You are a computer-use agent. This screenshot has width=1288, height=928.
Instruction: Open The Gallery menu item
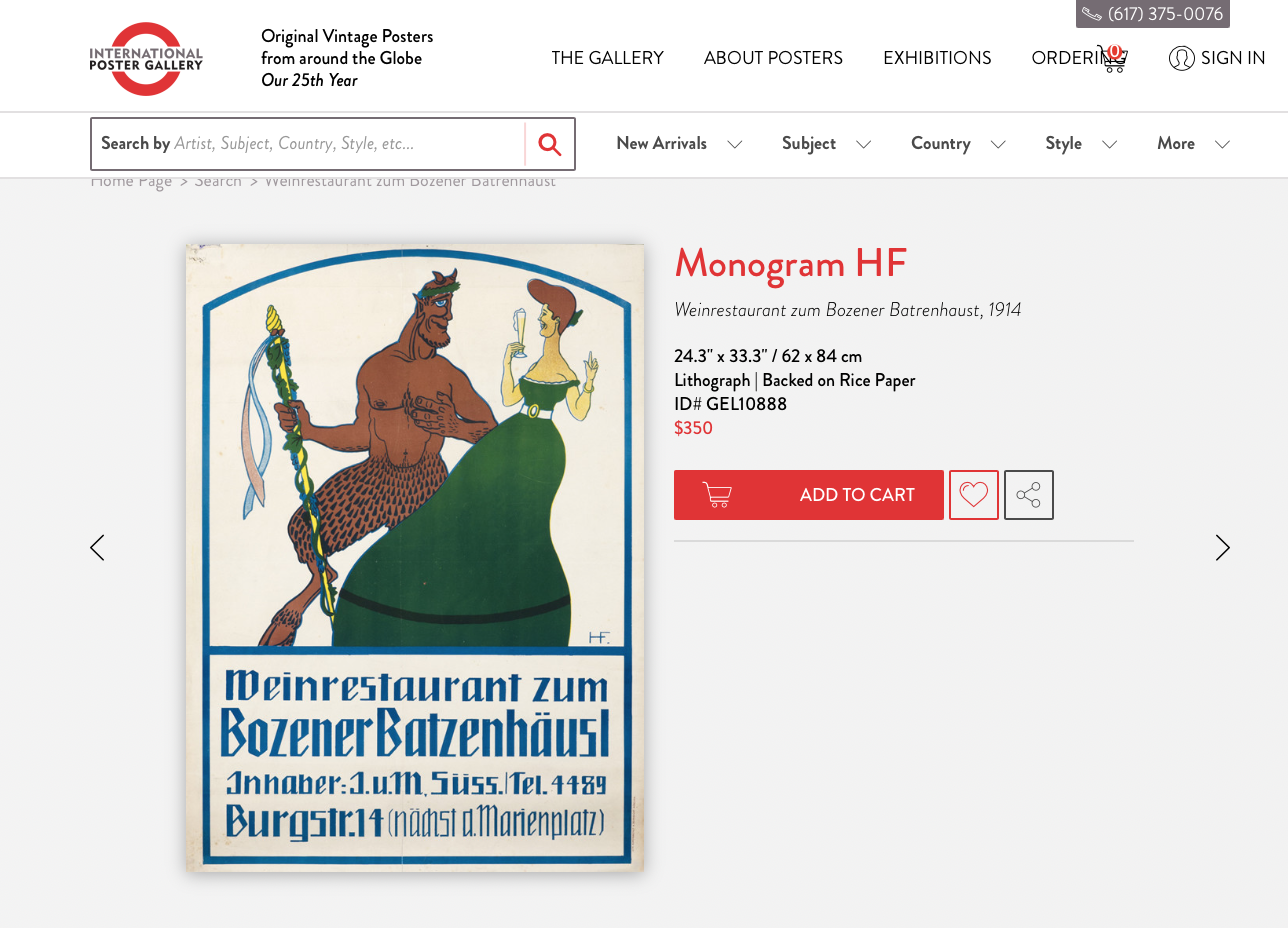(x=608, y=58)
